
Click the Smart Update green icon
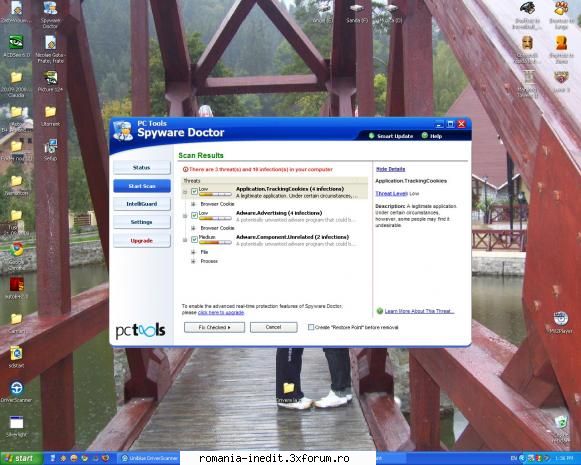point(371,136)
